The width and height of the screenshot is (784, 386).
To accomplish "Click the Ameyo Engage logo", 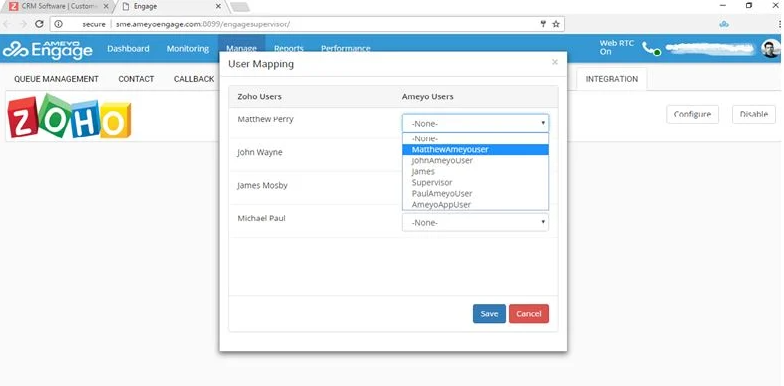I will click(x=48, y=50).
